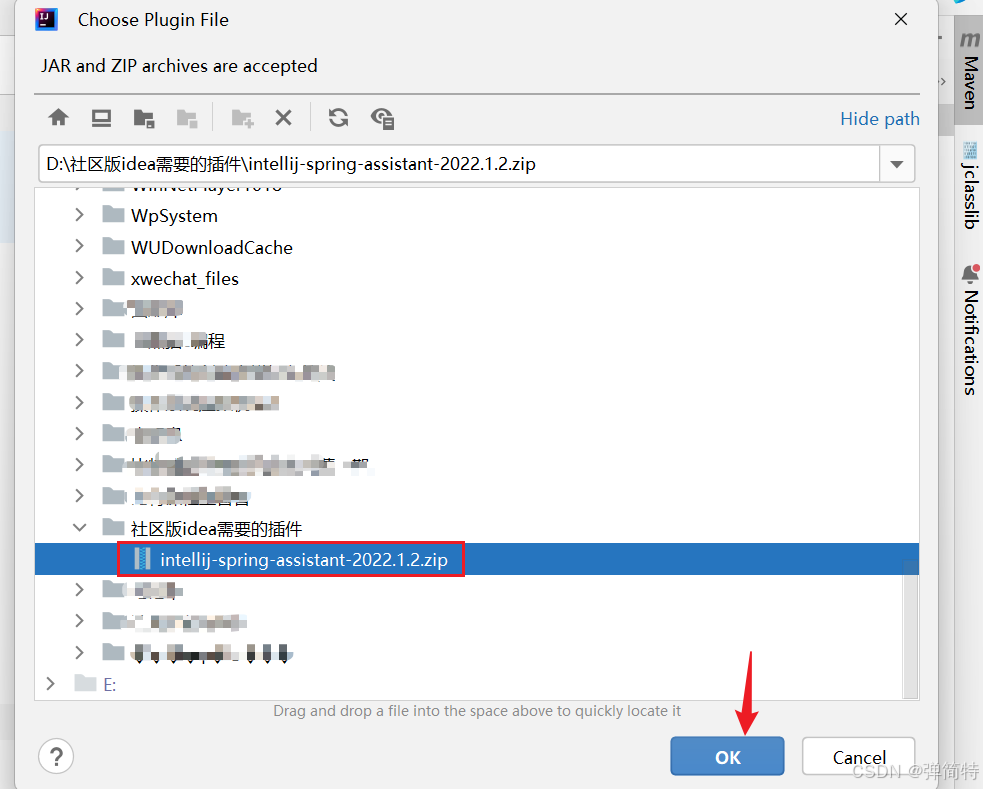Edit the file path text field

click(x=460, y=164)
